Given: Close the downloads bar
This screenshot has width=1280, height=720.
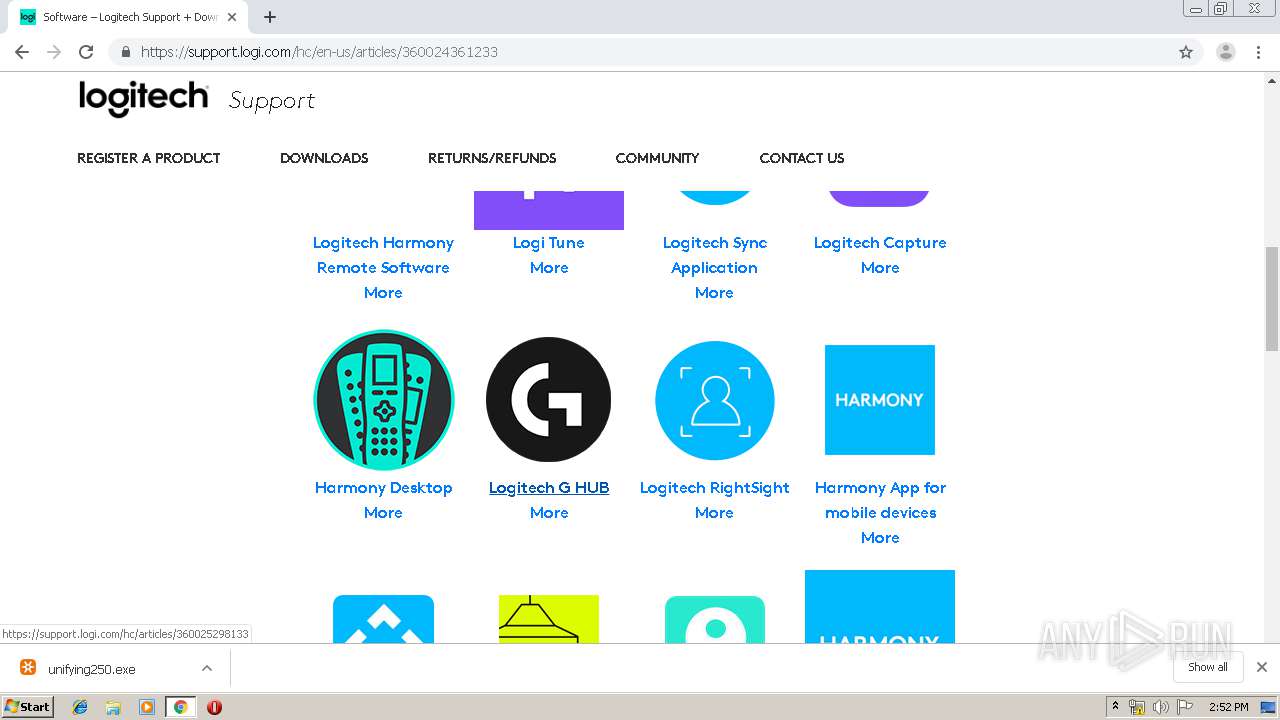Looking at the screenshot, I should (1262, 667).
